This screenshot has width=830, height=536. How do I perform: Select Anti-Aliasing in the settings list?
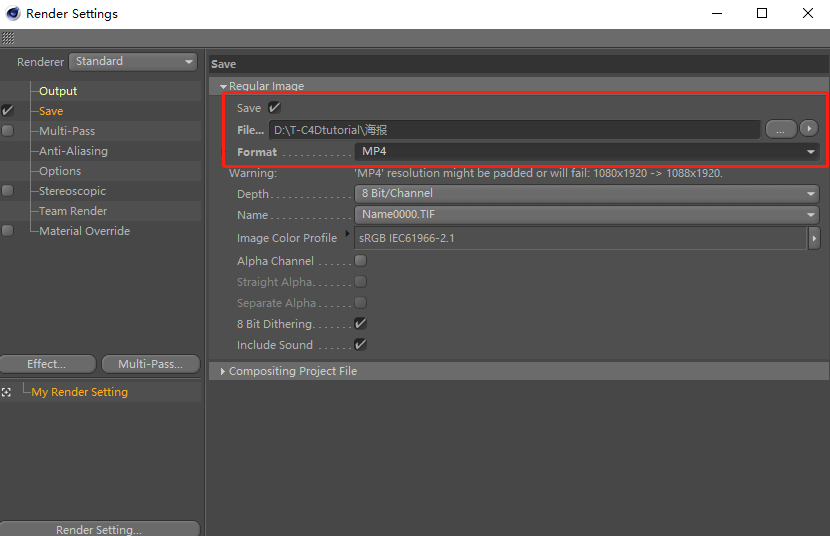coord(73,151)
